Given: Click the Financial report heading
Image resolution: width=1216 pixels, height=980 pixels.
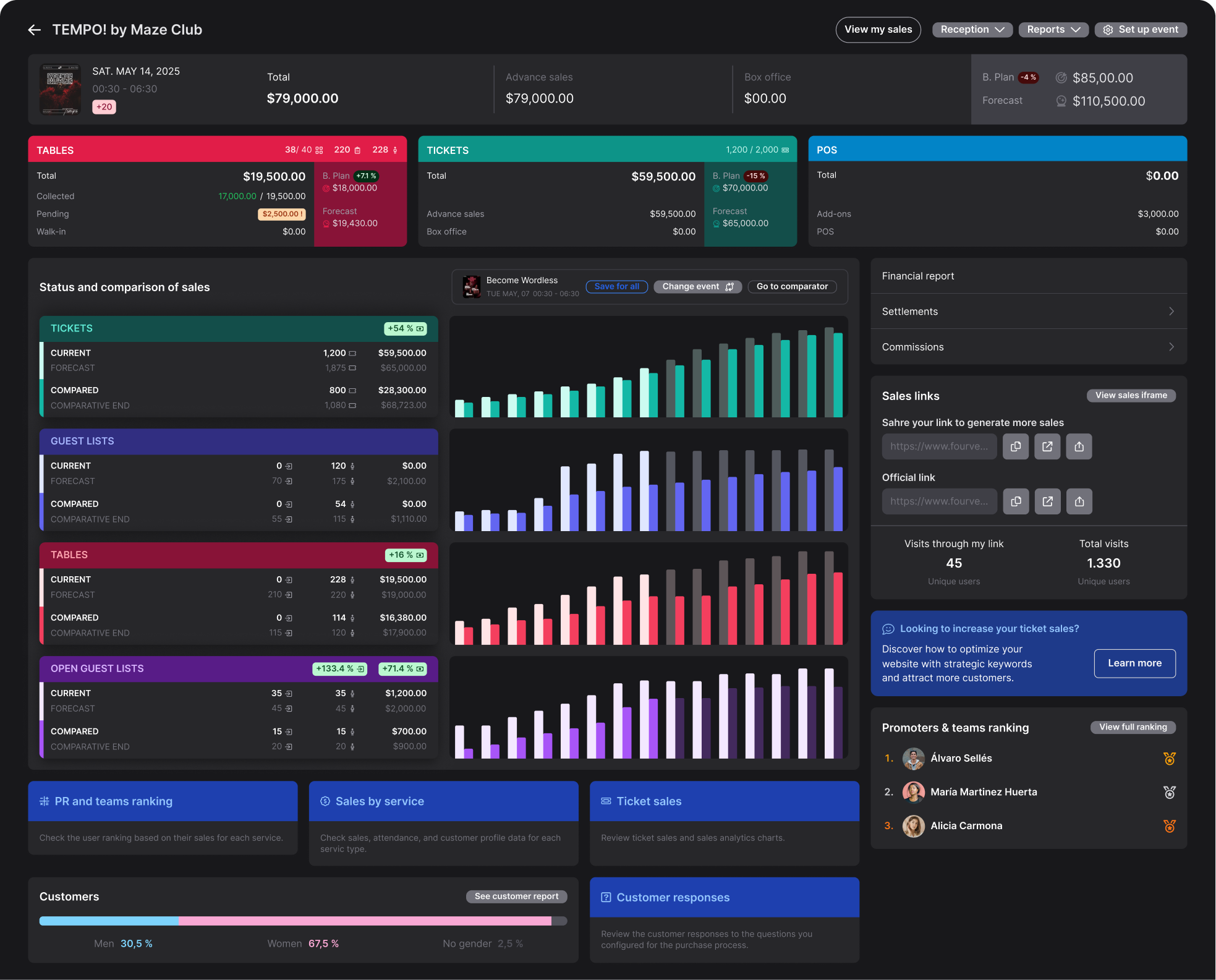Looking at the screenshot, I should [918, 276].
